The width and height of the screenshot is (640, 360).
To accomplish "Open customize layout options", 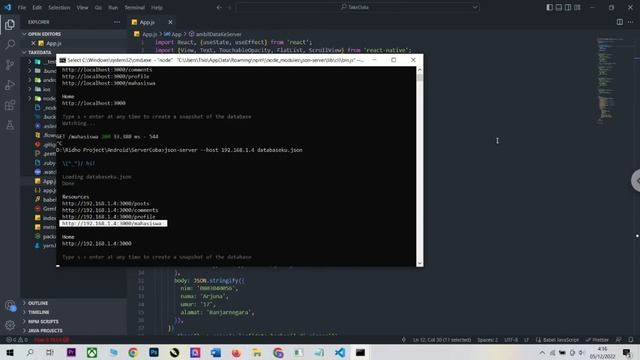I will pyautogui.click(x=577, y=7).
